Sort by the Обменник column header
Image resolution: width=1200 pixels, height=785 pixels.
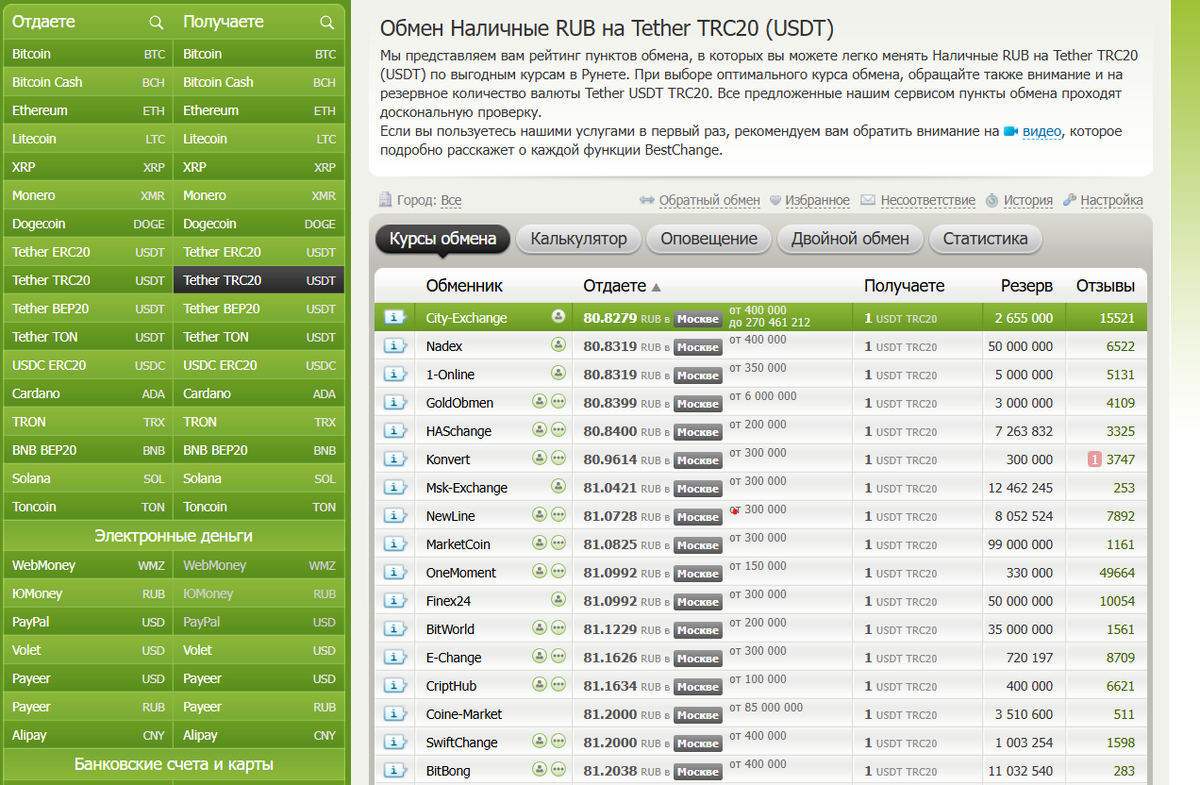coord(464,286)
